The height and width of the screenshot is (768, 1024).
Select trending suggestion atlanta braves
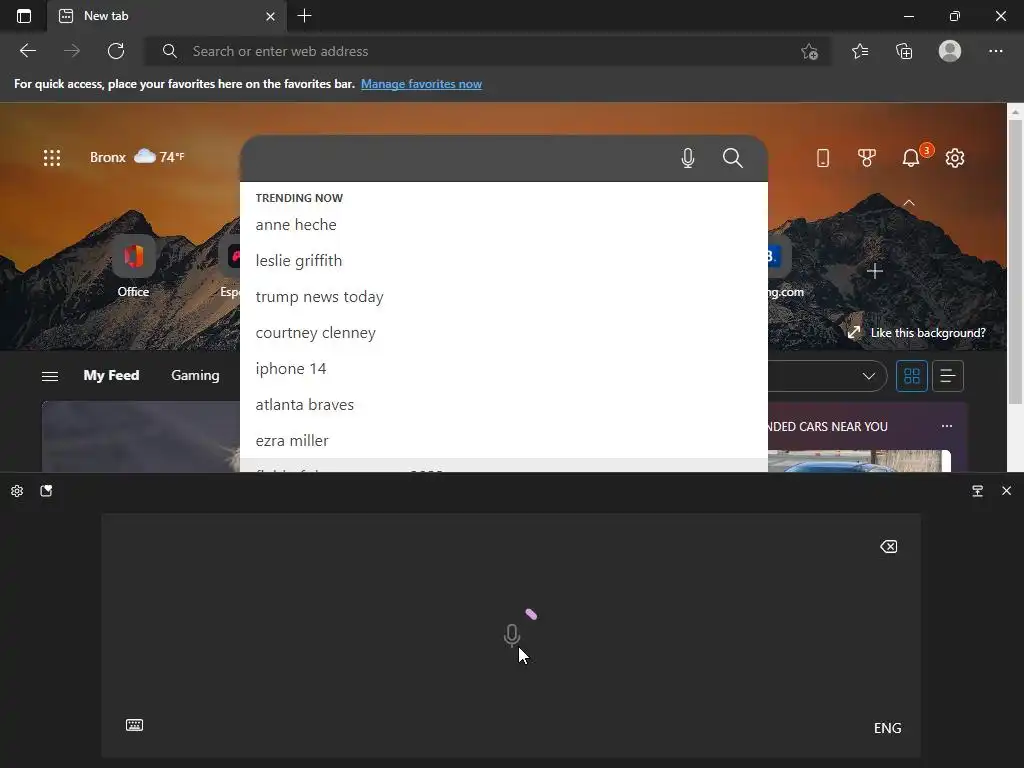coord(504,404)
